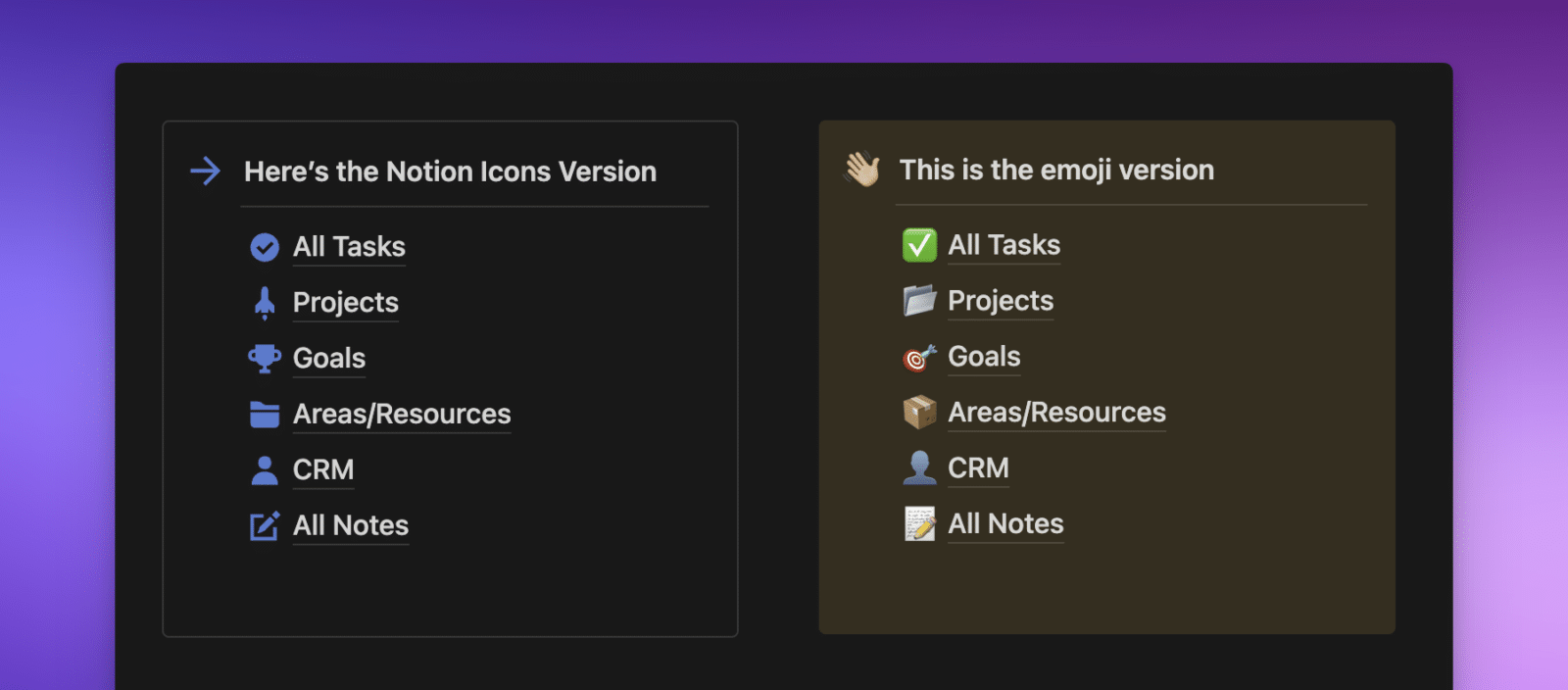The height and width of the screenshot is (690, 1568).
Task: Open CRM page in the emoji version list
Action: pos(978,468)
